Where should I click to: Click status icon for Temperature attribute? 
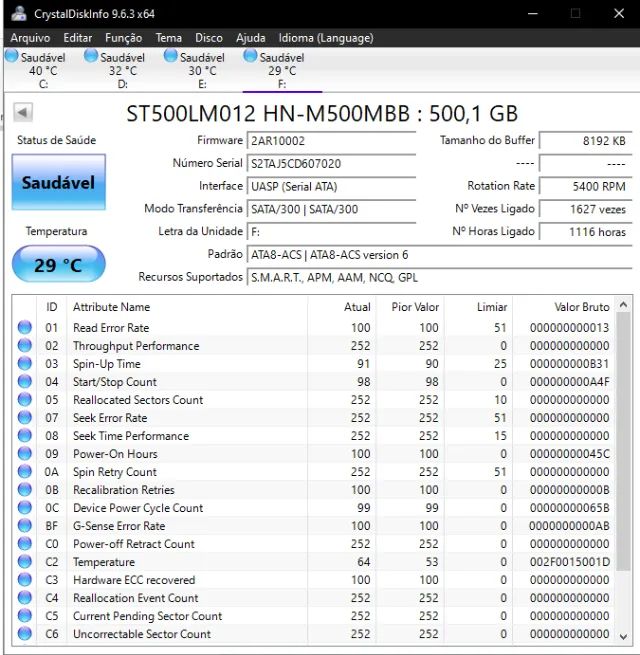pyautogui.click(x=25, y=561)
